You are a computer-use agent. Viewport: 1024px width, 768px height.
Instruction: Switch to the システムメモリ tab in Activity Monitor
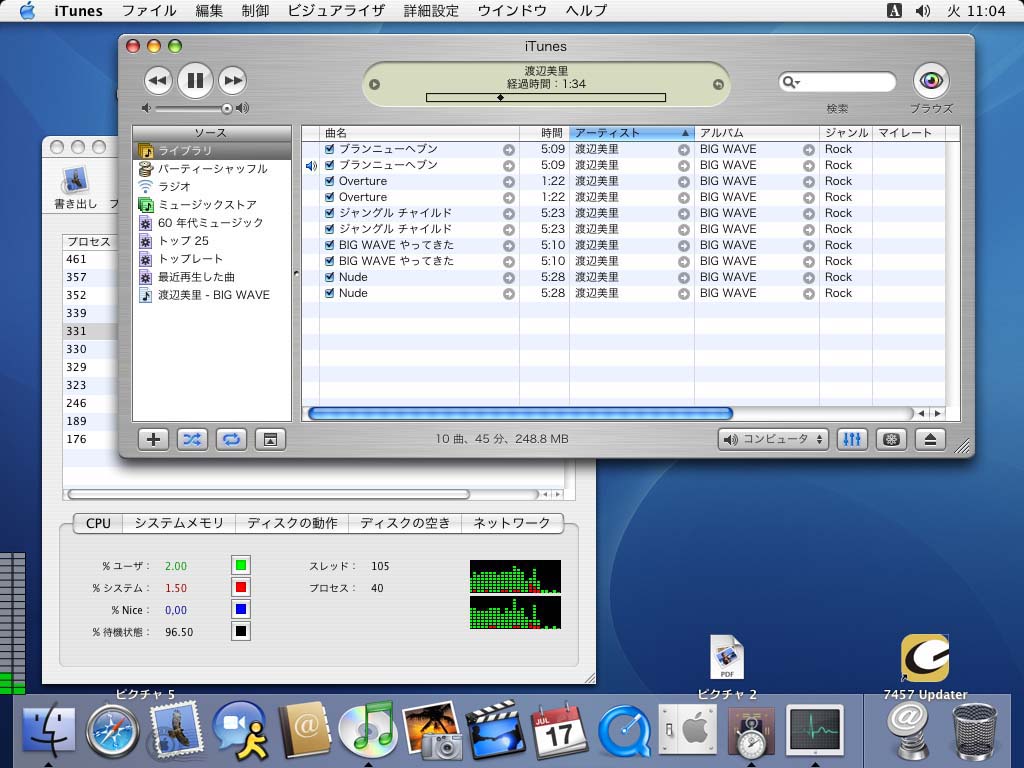pyautogui.click(x=179, y=523)
